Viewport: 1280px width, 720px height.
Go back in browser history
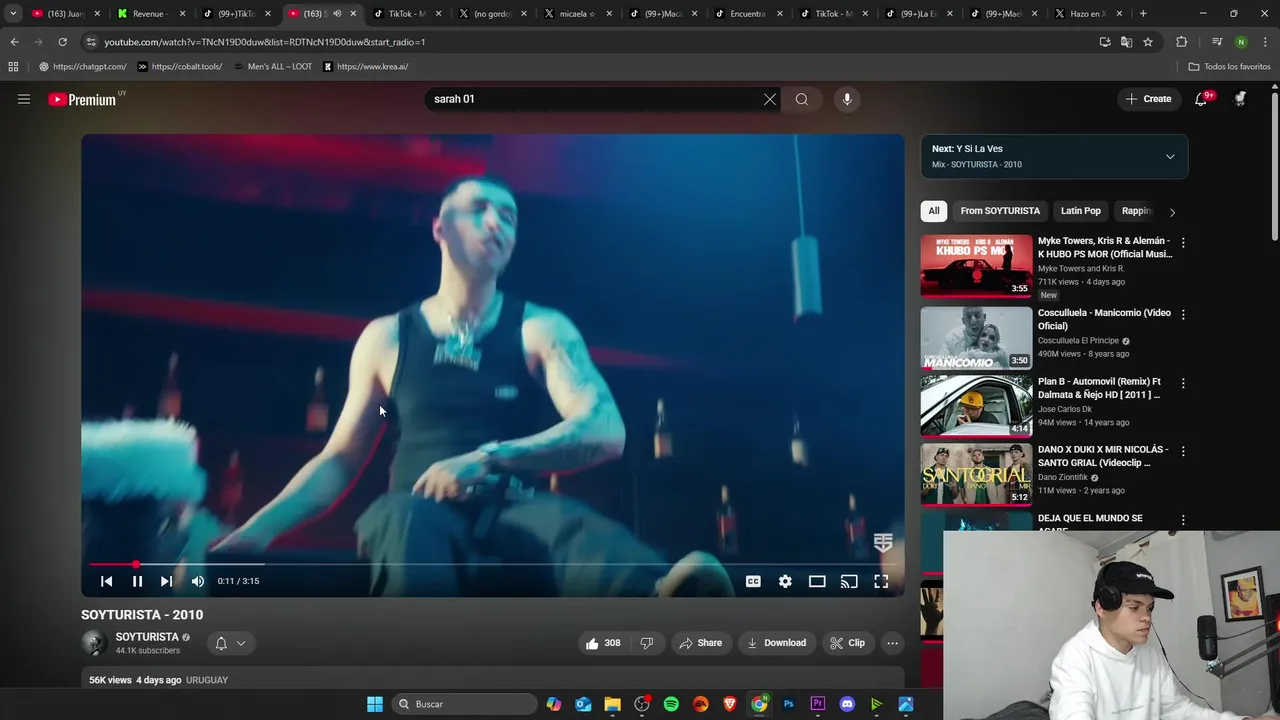(x=14, y=42)
